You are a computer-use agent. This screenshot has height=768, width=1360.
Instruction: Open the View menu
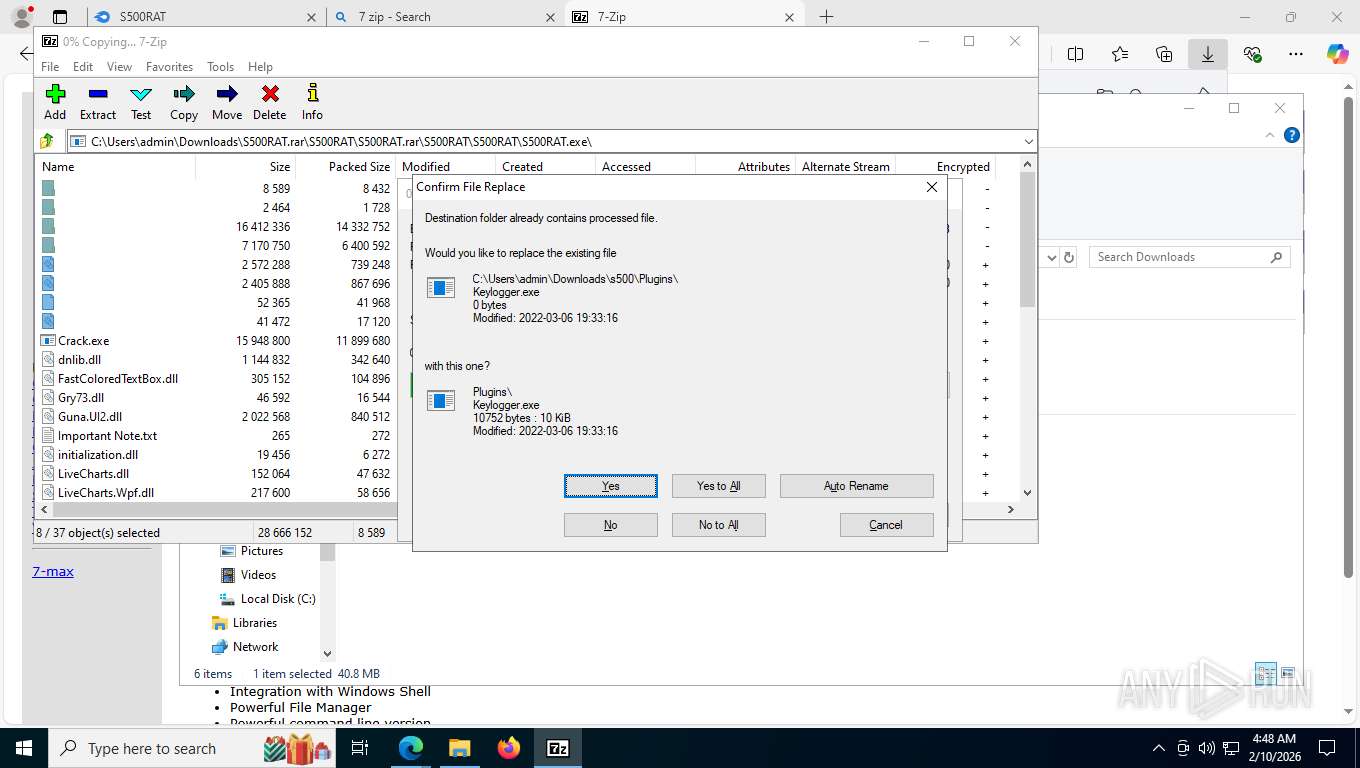(x=119, y=67)
